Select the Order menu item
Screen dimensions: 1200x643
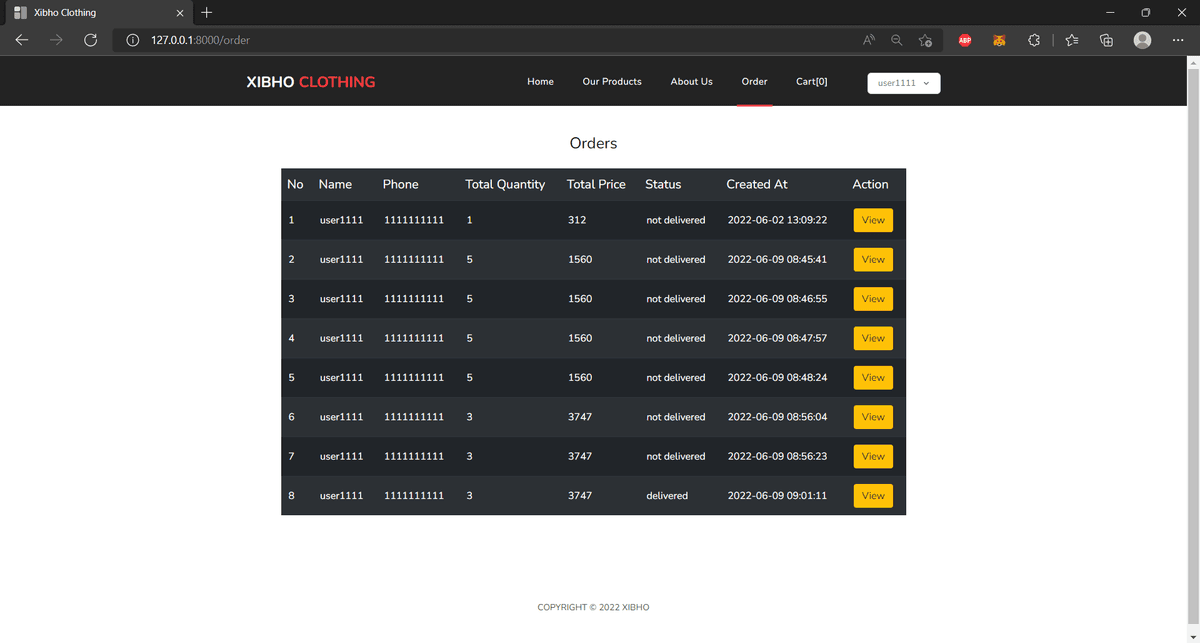[754, 82]
